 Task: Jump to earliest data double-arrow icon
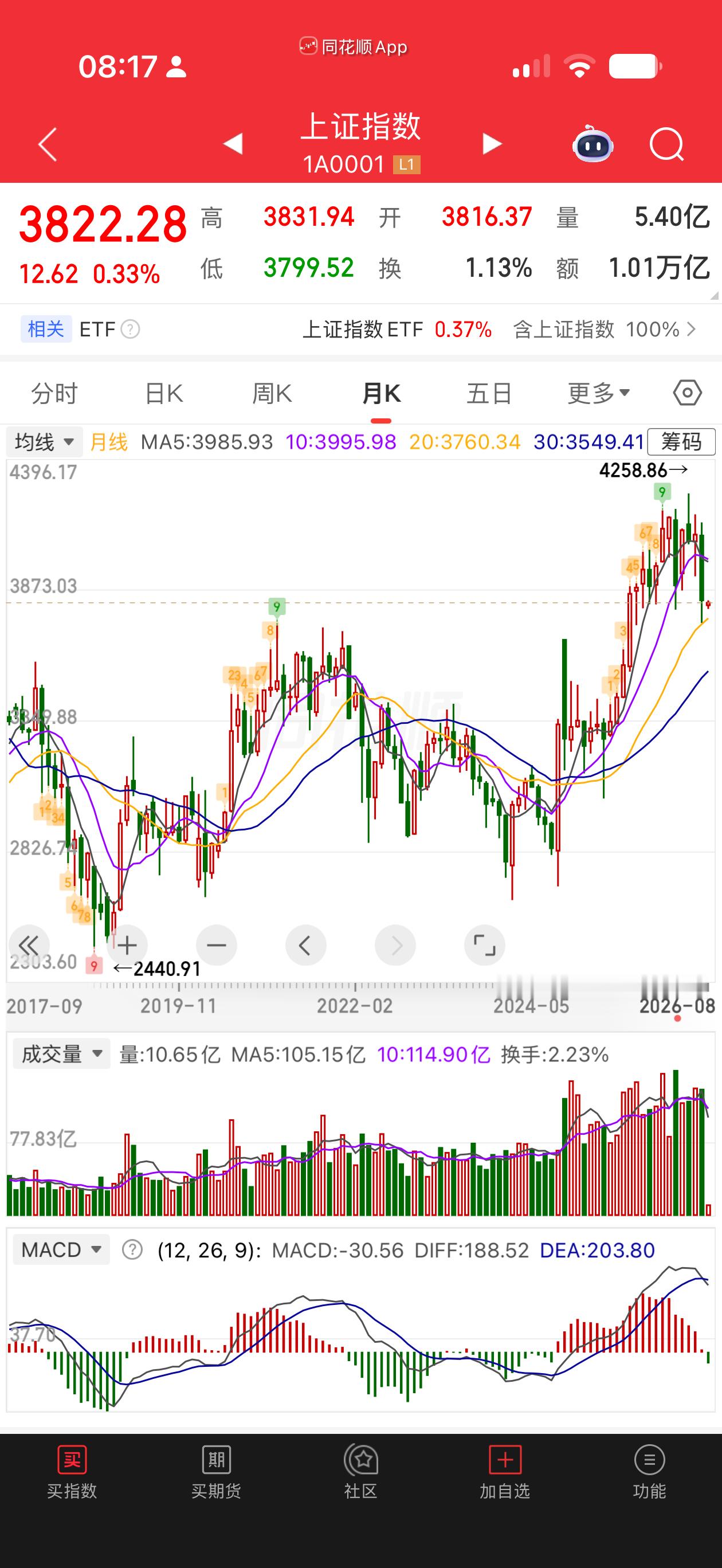point(28,945)
